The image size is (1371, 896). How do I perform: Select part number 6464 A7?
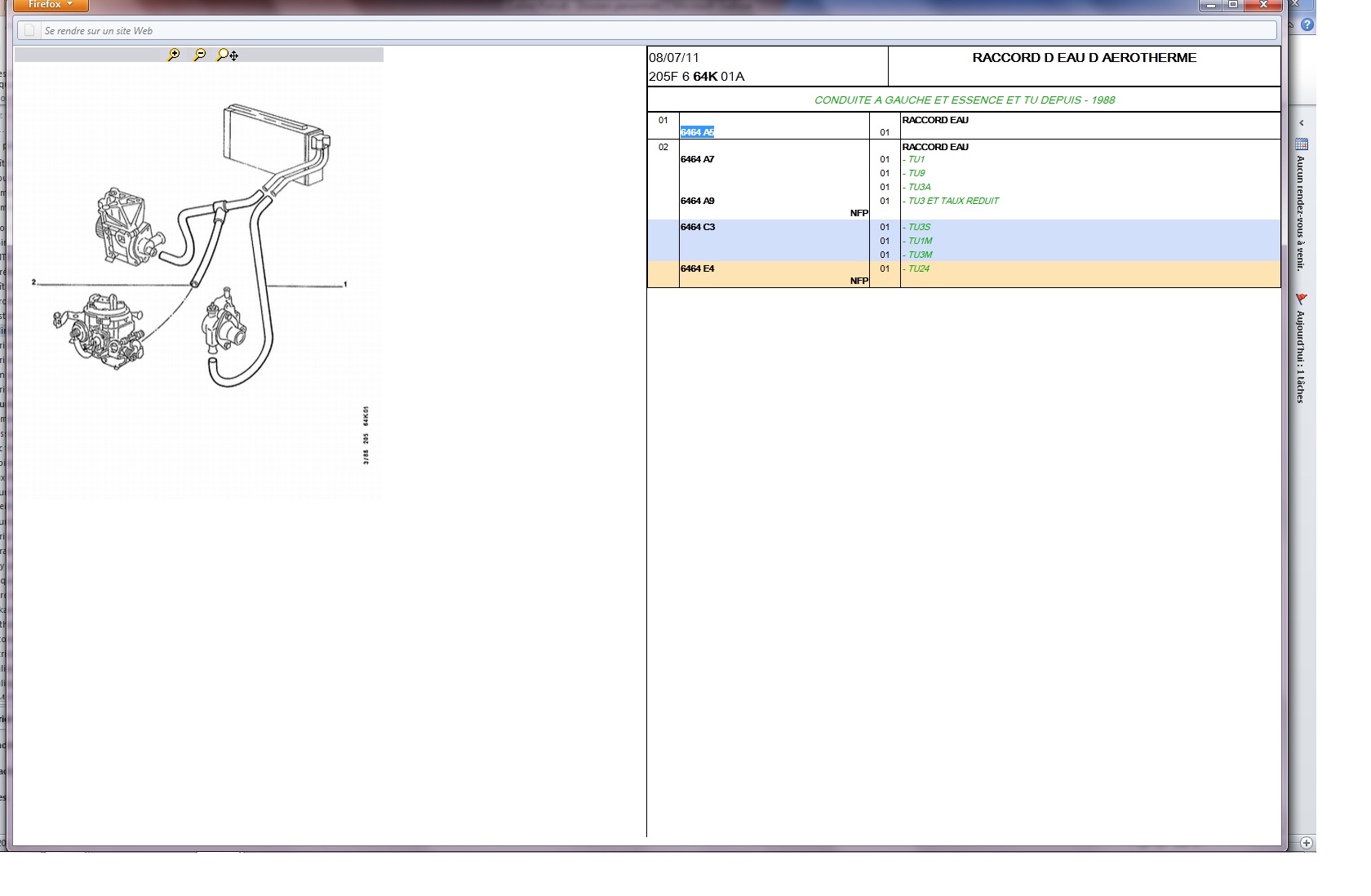[697, 159]
